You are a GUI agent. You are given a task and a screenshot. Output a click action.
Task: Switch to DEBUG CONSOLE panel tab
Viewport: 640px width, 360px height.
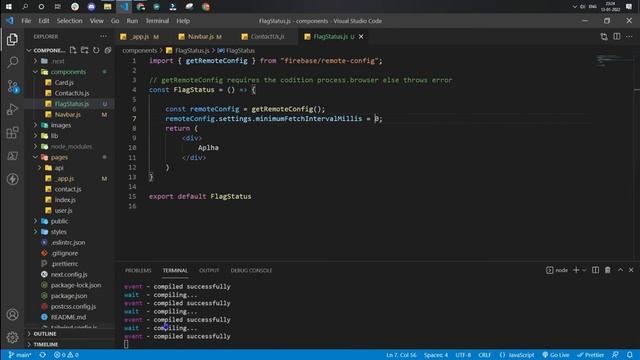coord(251,270)
